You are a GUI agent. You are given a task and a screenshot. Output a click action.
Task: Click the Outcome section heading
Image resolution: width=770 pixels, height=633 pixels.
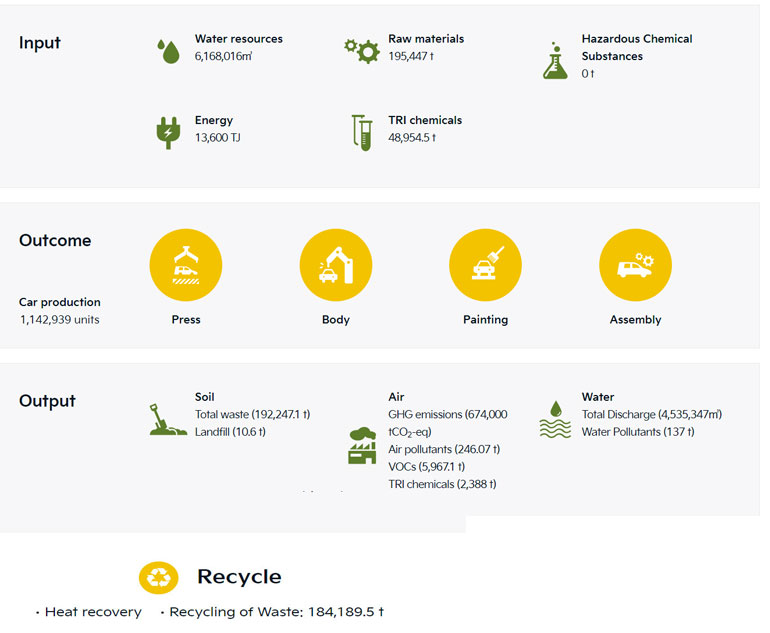click(55, 240)
